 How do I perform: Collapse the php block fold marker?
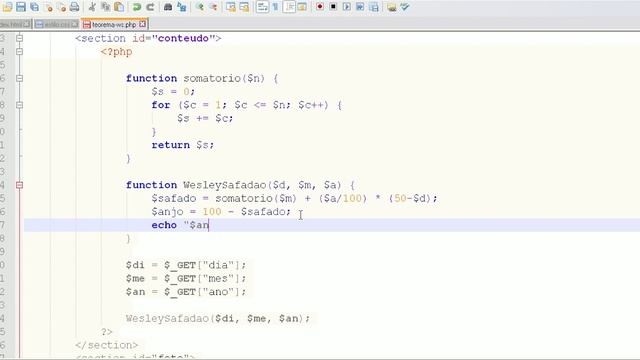(19, 52)
